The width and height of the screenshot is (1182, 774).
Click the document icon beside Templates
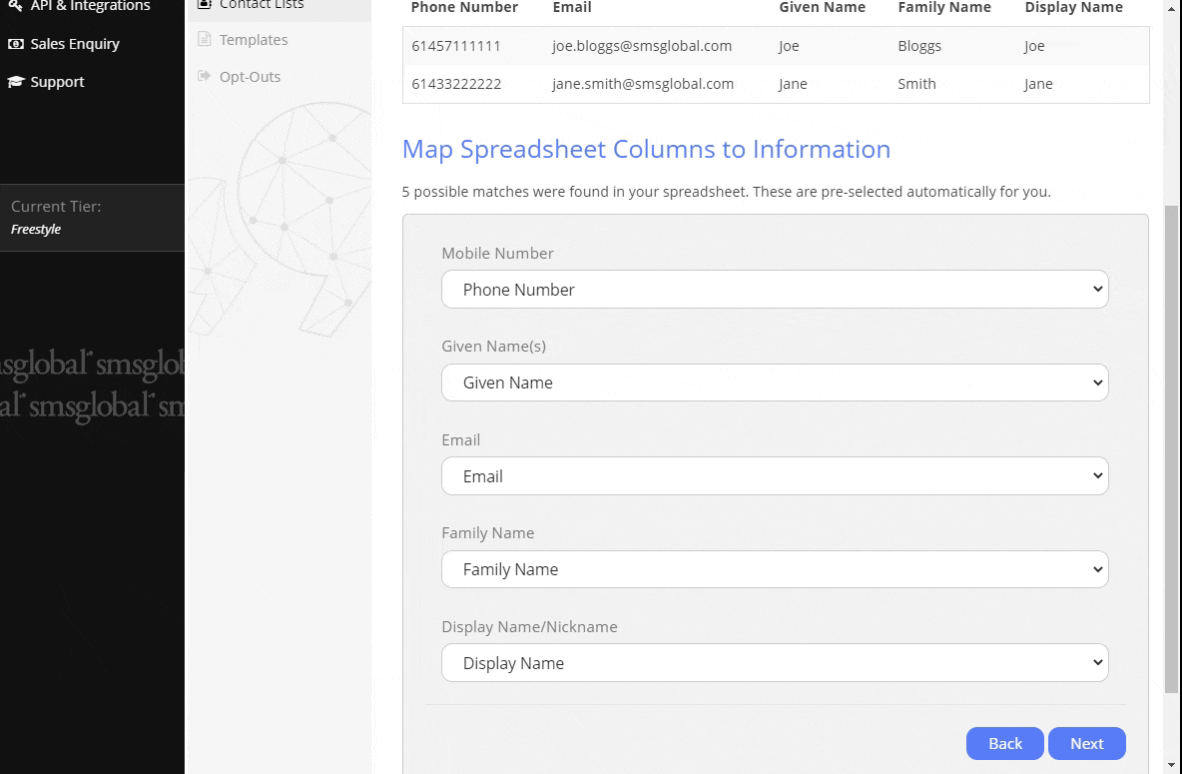(x=204, y=40)
